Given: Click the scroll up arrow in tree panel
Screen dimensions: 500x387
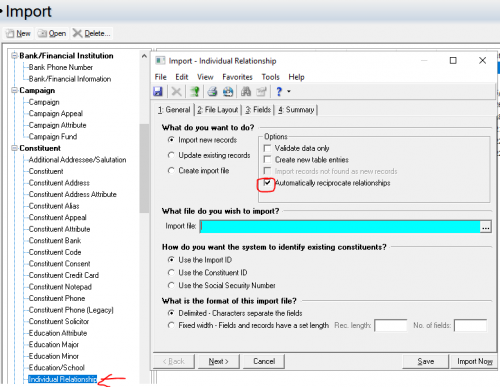Looking at the screenshot, I should [x=144, y=56].
